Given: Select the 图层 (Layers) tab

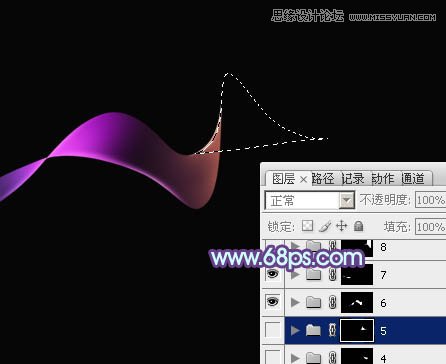Looking at the screenshot, I should pos(284,179).
